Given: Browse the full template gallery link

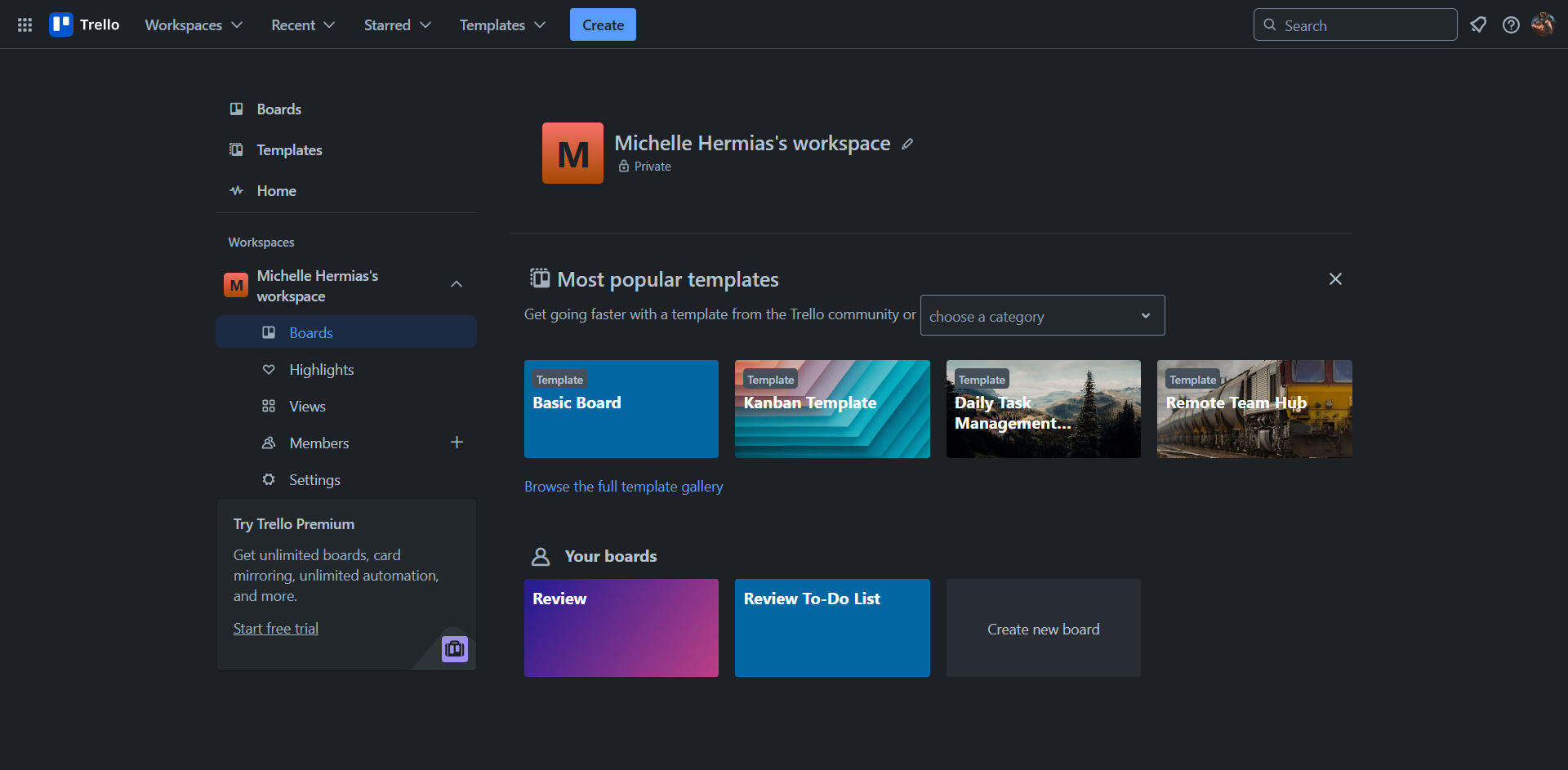Looking at the screenshot, I should [x=624, y=487].
